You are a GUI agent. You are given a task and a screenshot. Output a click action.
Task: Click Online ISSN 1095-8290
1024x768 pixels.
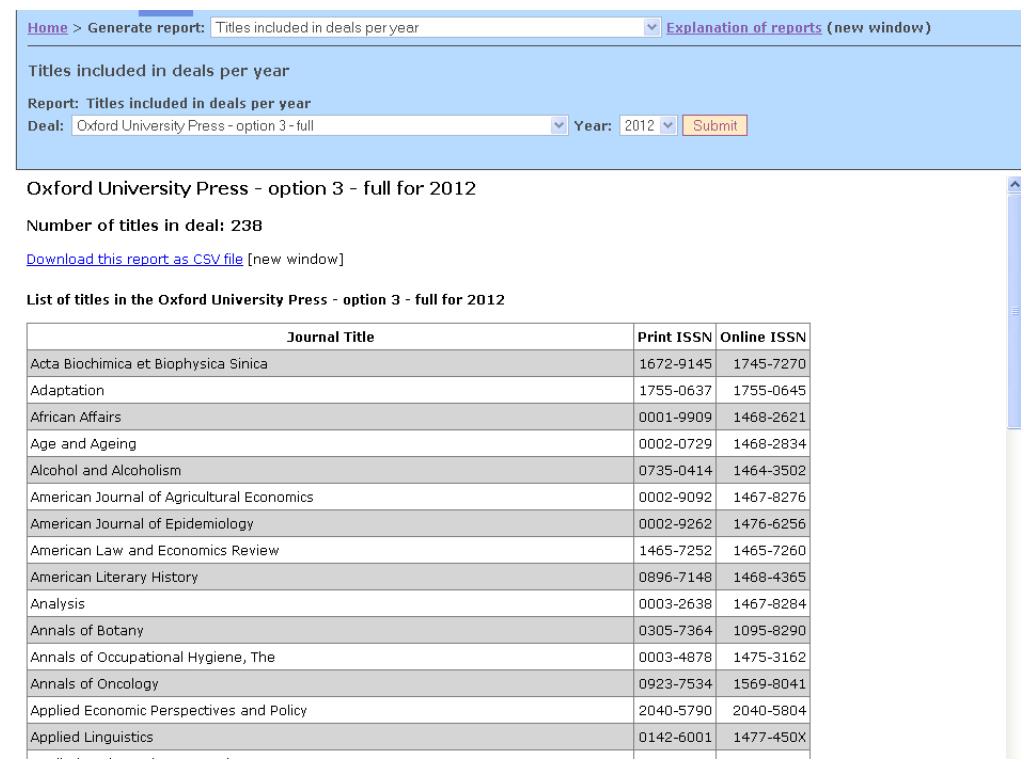[769, 630]
